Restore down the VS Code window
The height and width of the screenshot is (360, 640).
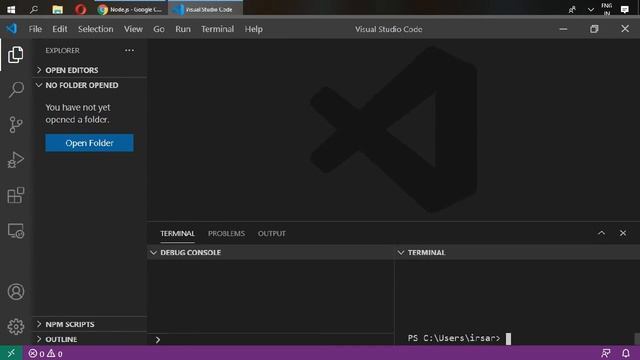pyautogui.click(x=594, y=29)
